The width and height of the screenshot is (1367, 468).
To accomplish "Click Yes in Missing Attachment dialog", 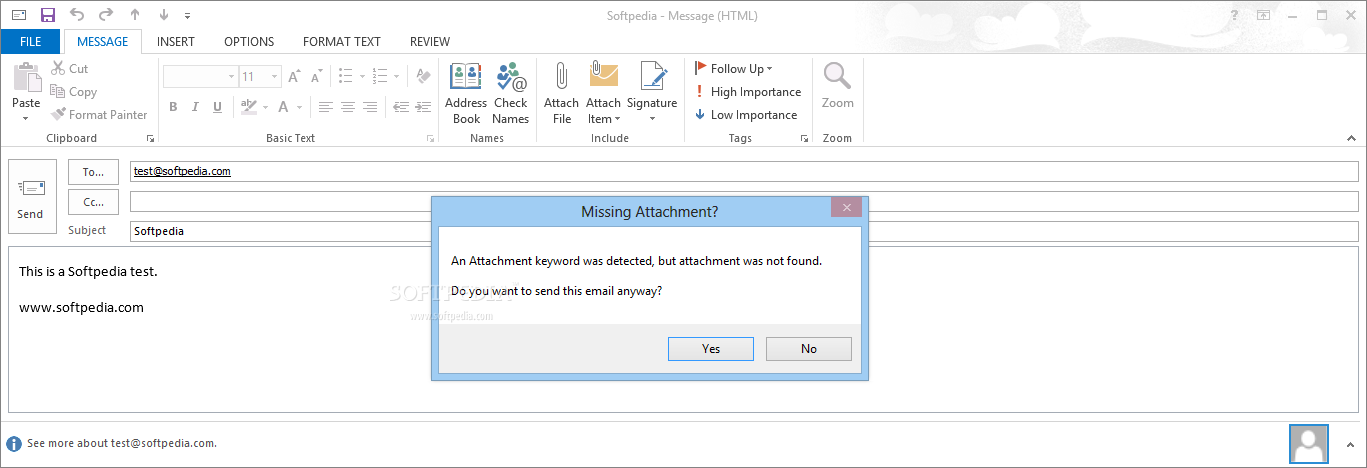I will (x=711, y=349).
